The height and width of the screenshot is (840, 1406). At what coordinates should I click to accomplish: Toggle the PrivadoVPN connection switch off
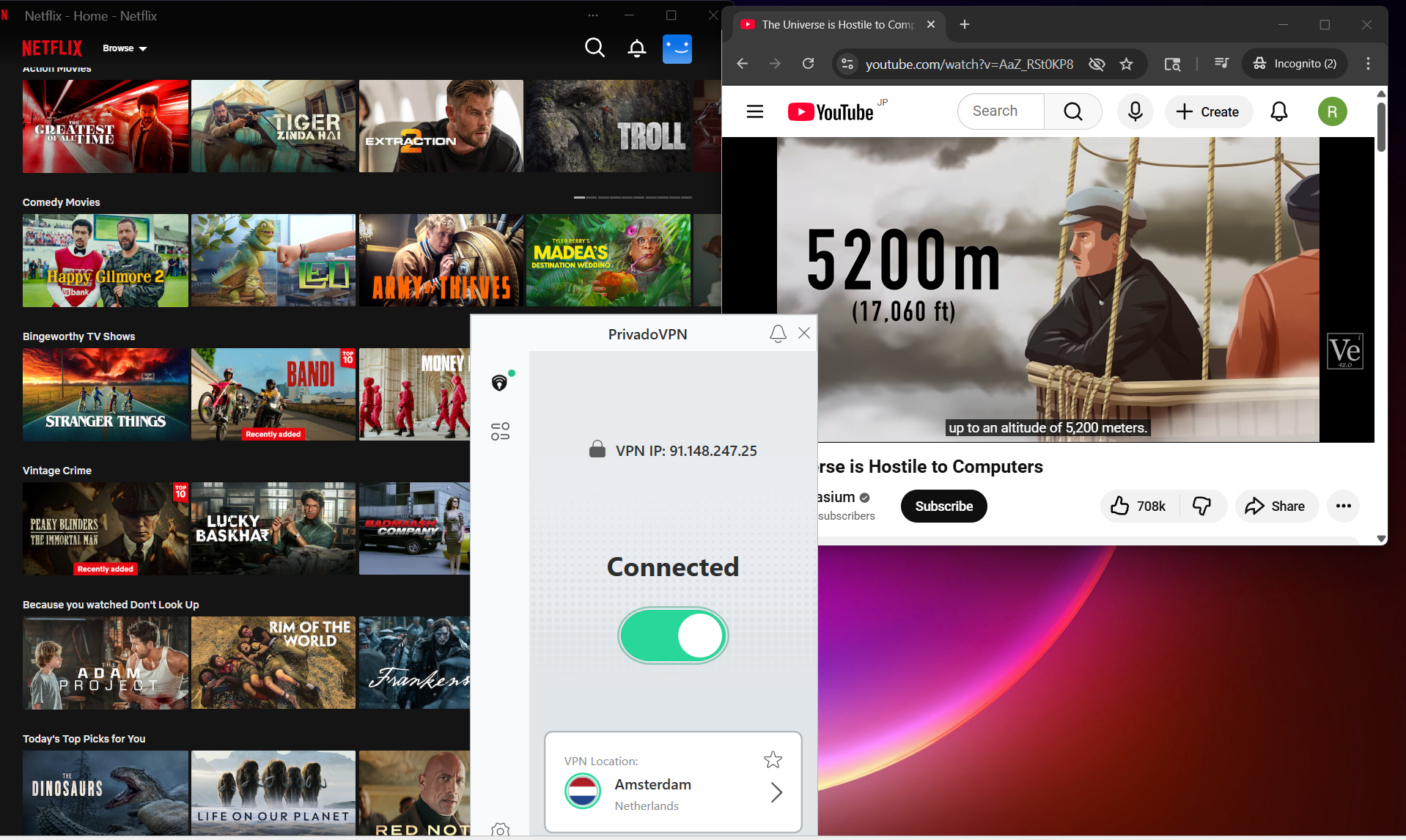coord(673,635)
